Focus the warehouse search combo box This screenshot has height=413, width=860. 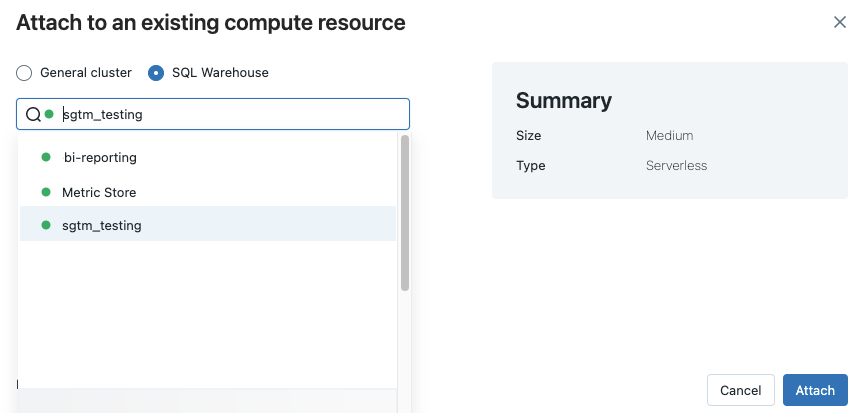(x=230, y=114)
